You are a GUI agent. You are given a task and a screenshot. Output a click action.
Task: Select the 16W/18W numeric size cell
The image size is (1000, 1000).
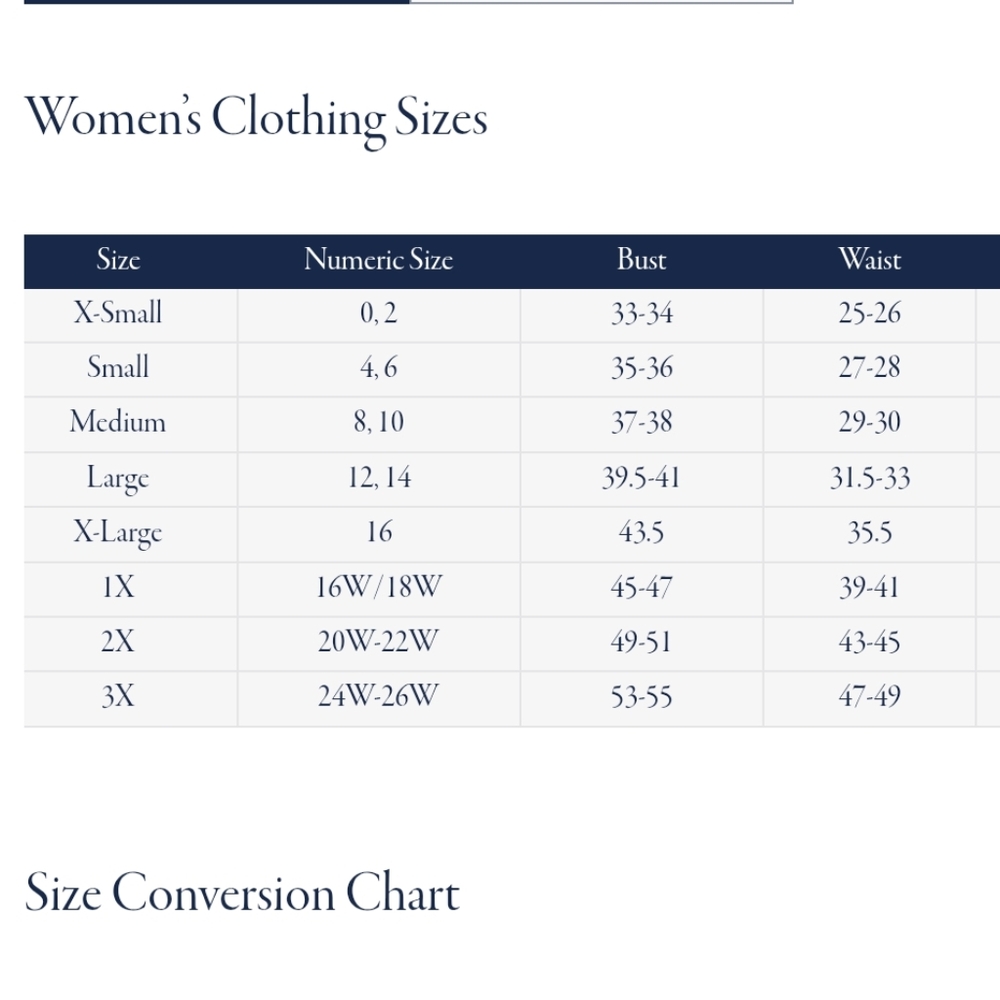(x=379, y=587)
